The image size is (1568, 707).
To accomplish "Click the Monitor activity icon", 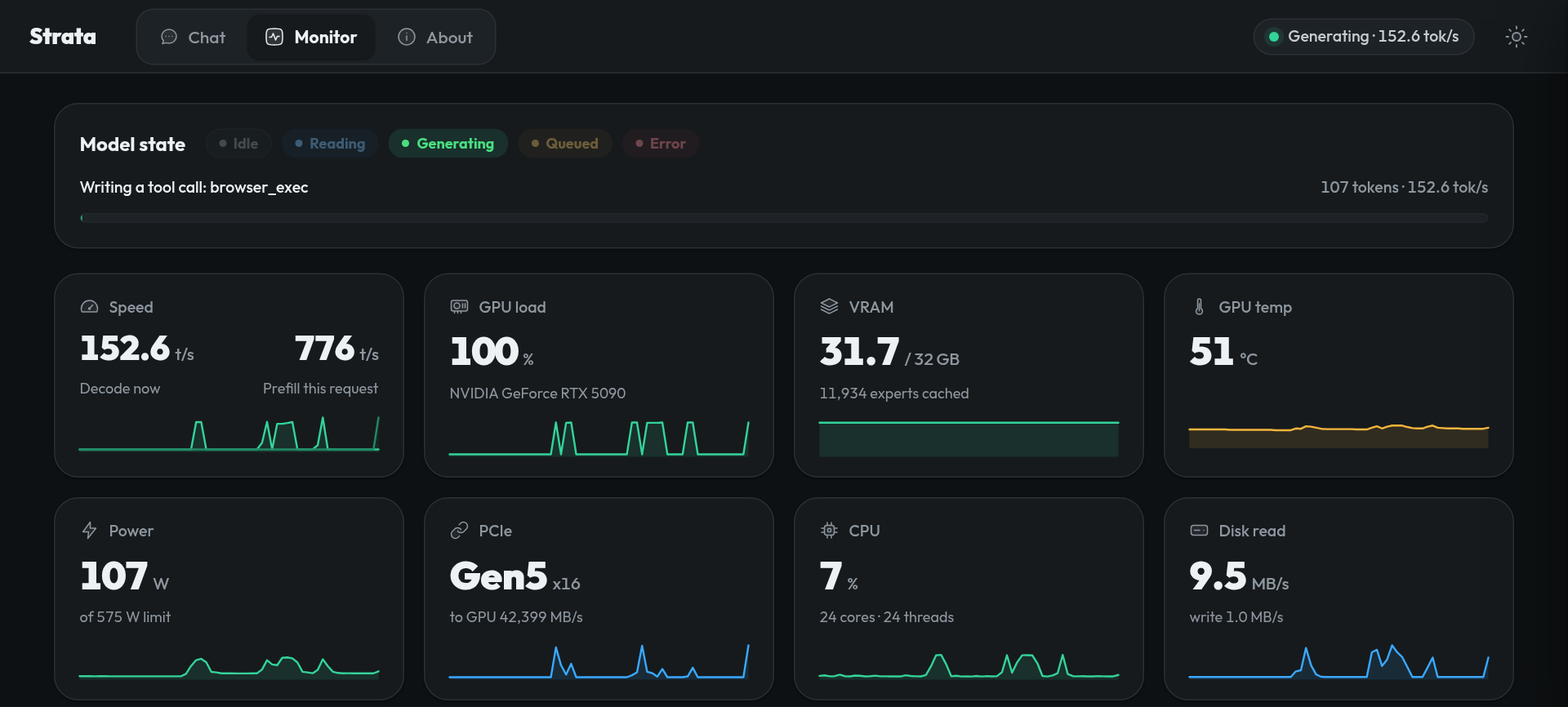I will (x=274, y=38).
